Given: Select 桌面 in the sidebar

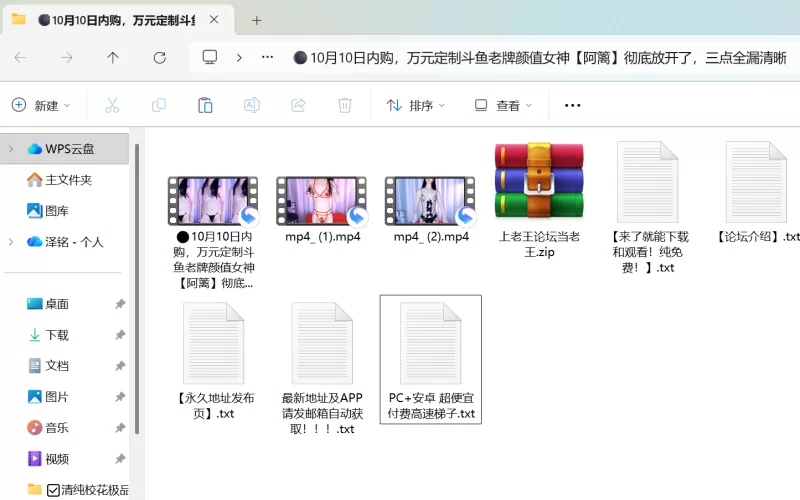Looking at the screenshot, I should tap(57, 304).
